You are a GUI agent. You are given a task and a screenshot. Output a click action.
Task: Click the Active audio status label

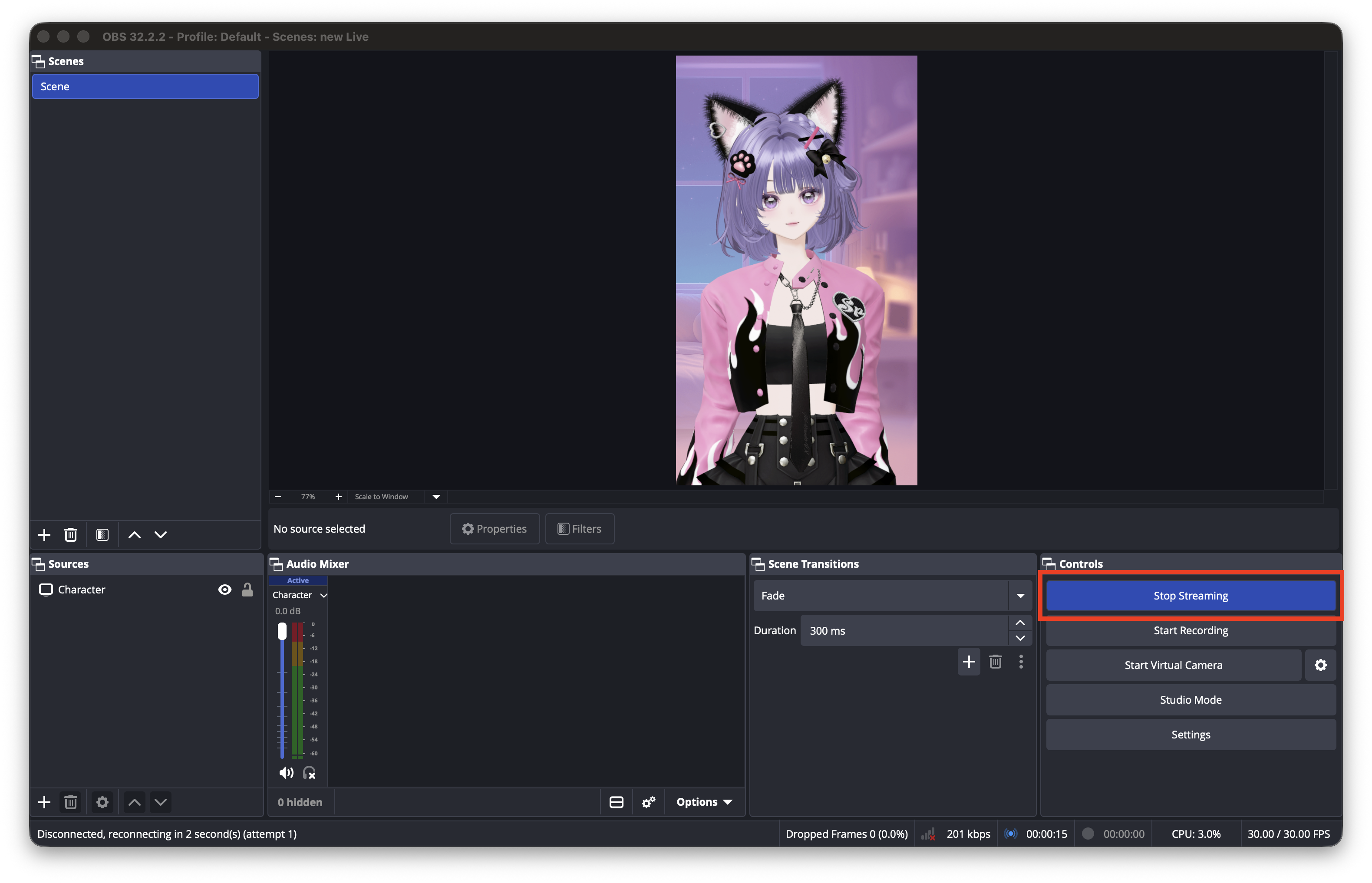click(298, 580)
